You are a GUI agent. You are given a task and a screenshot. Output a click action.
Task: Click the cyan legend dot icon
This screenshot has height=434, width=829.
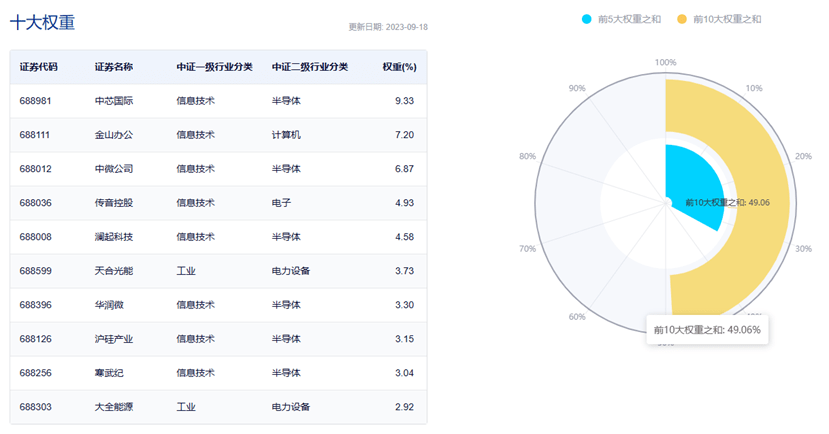click(x=587, y=19)
